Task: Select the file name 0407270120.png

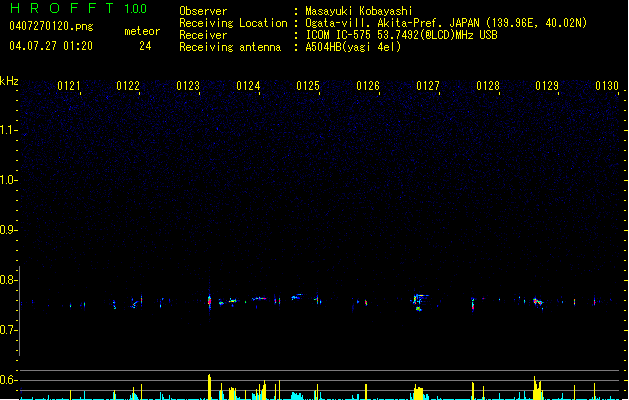Action: [51, 26]
